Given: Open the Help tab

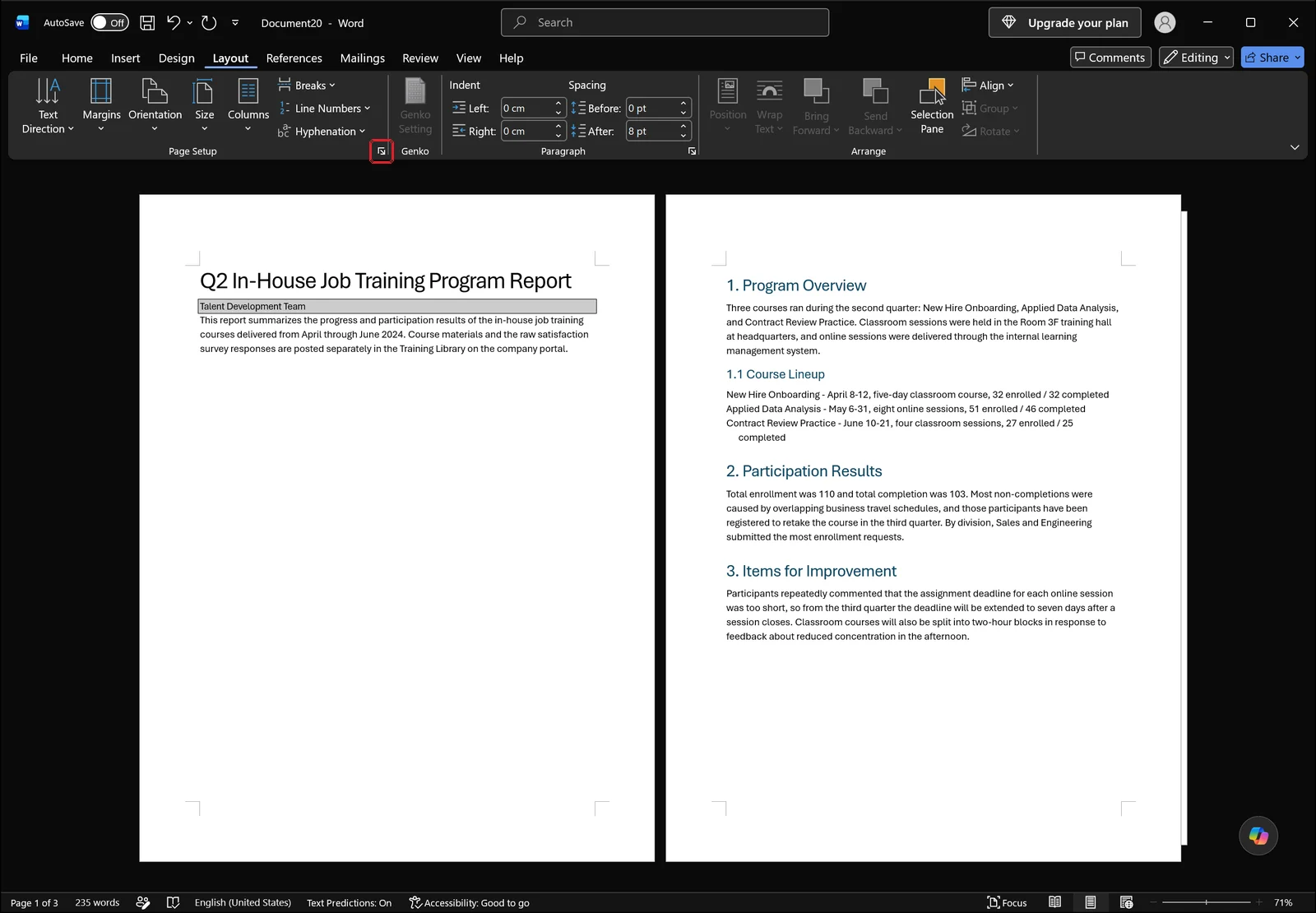Looking at the screenshot, I should point(511,58).
